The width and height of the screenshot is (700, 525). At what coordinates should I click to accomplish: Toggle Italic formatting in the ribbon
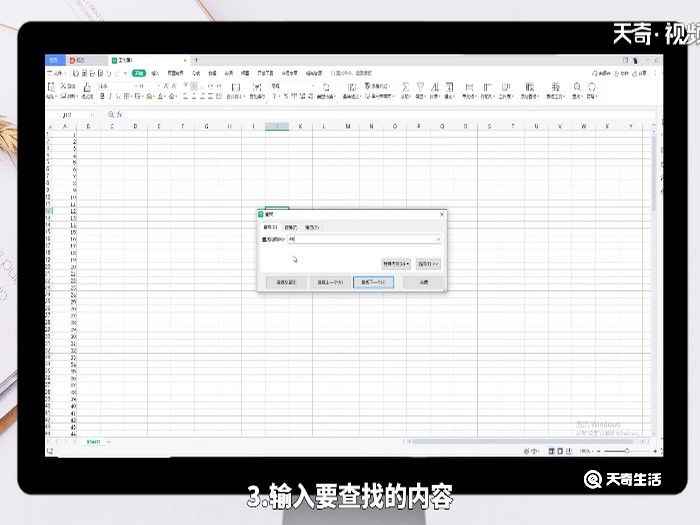point(110,96)
